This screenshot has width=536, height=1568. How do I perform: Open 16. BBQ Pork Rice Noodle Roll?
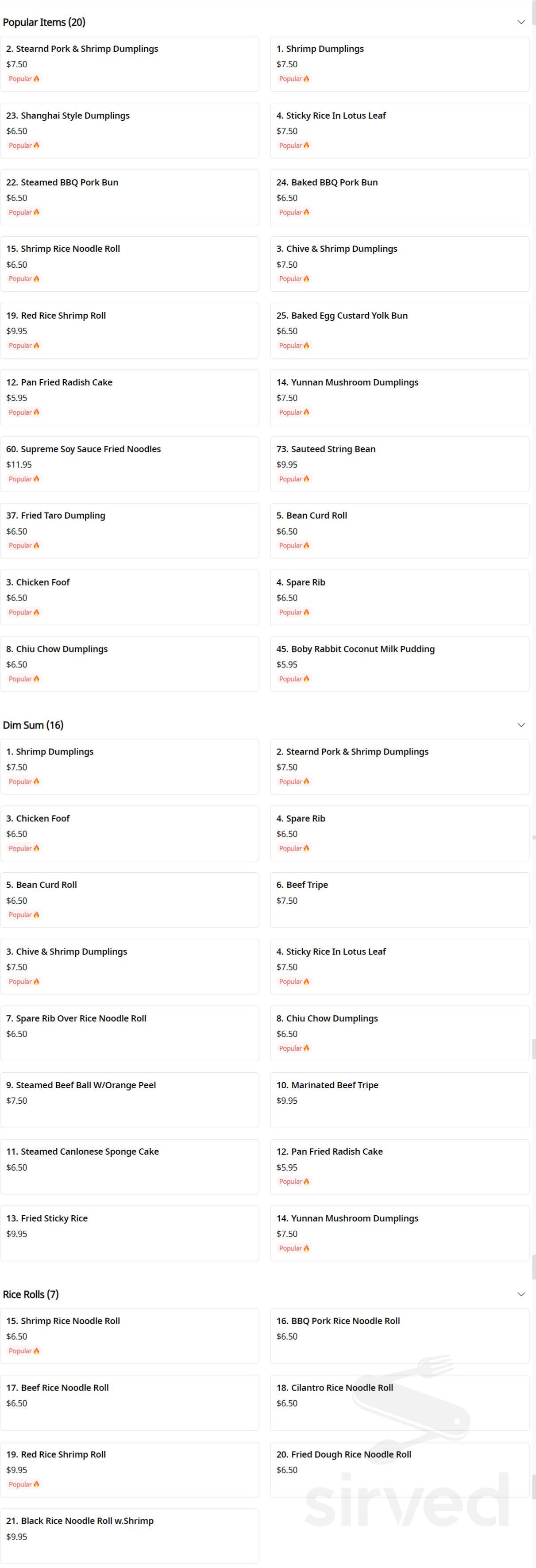pyautogui.click(x=400, y=1336)
